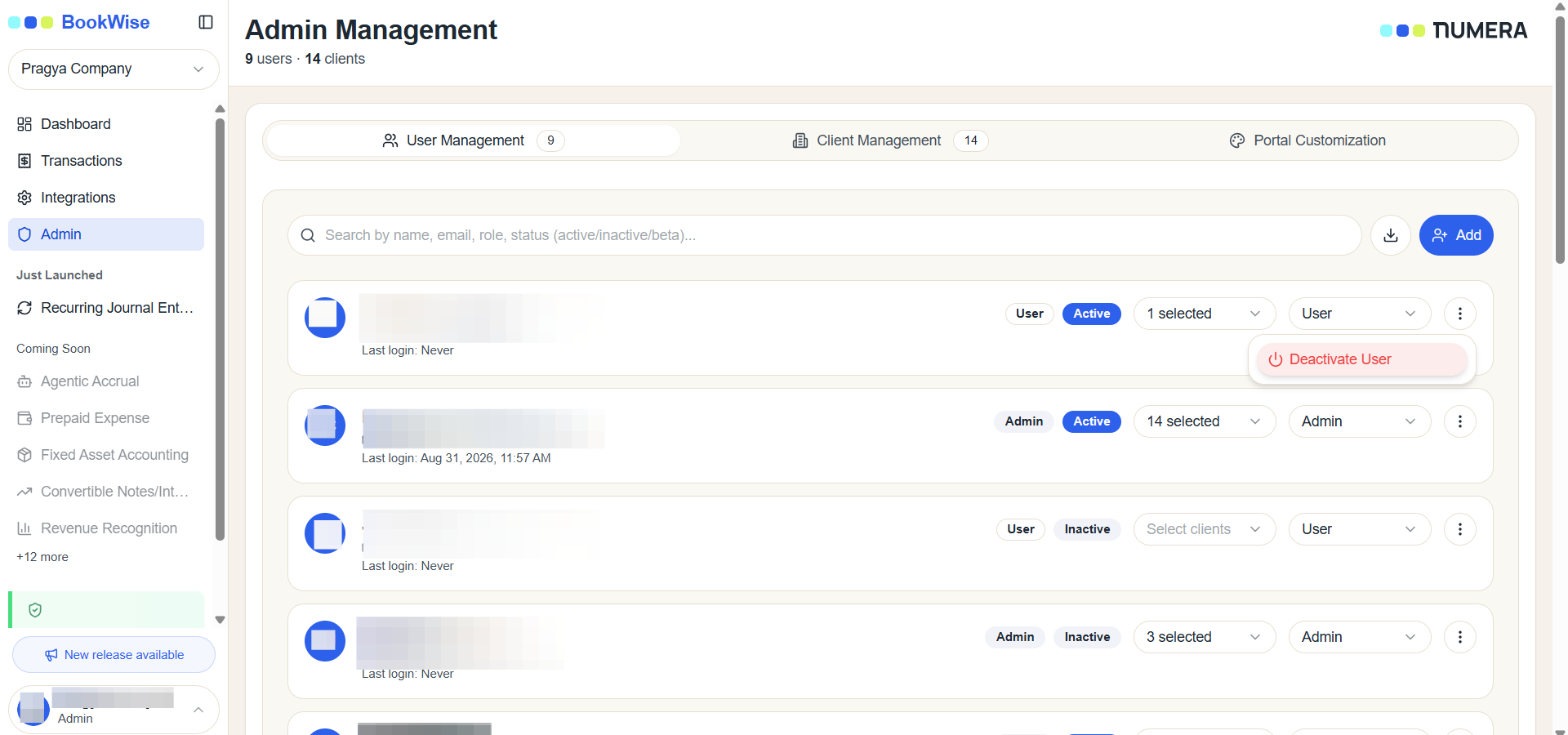Open role dropdown next to '1 selected'
1568x735 pixels.
point(1360,314)
